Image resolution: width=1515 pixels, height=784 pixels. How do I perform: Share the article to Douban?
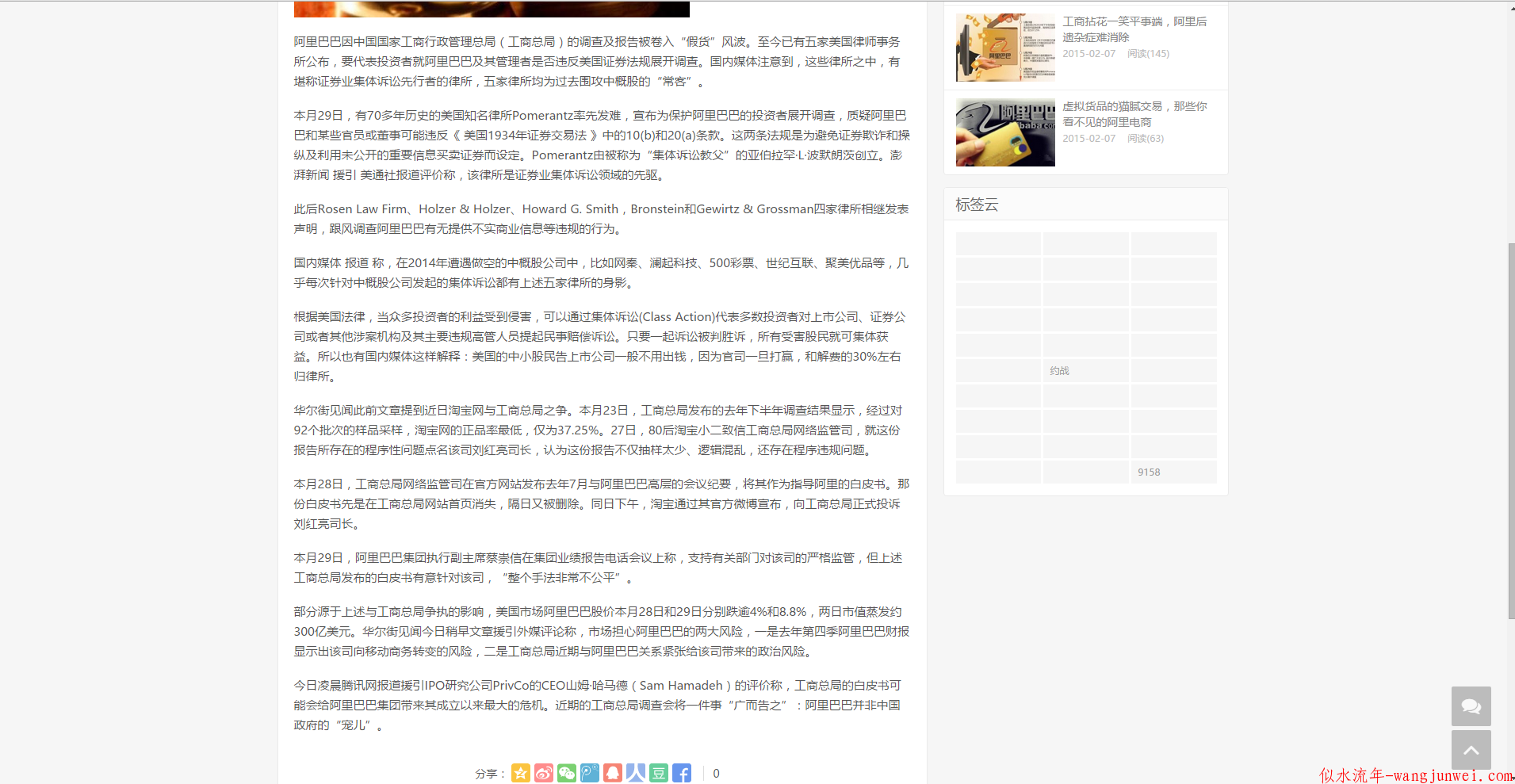coord(659,773)
